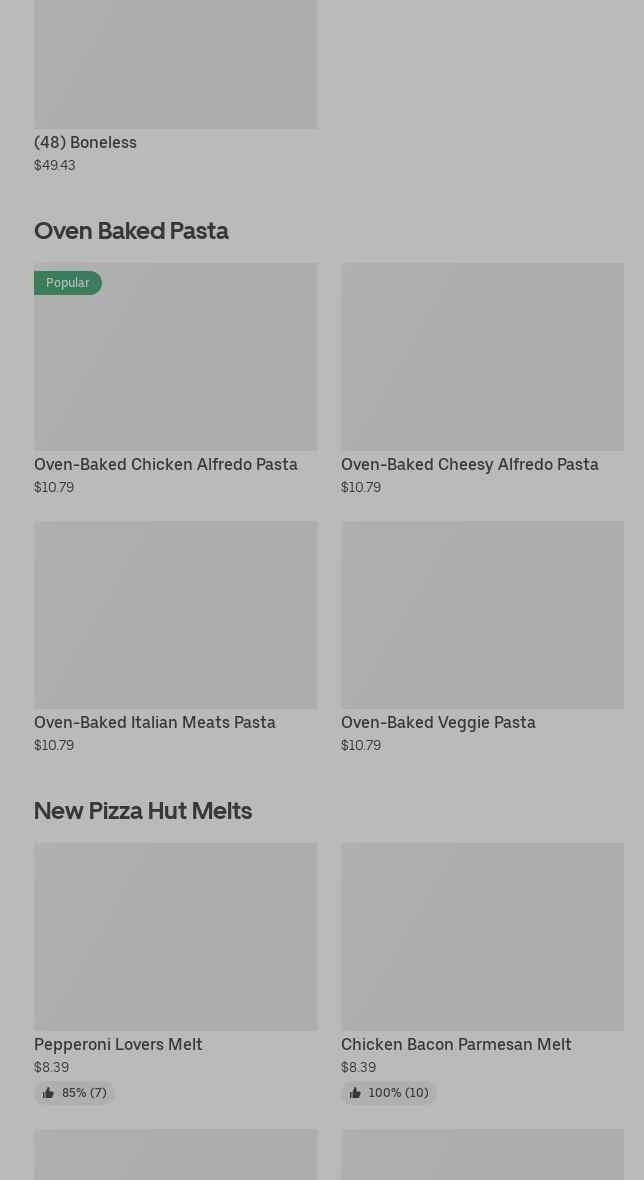
Task: Click the (48) Boneless item title
Action: (x=85, y=142)
